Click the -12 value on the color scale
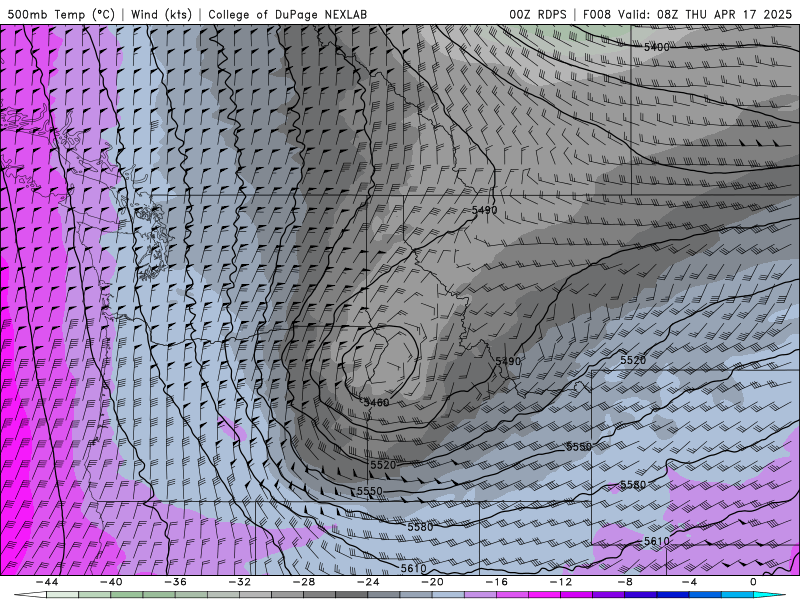The width and height of the screenshot is (800, 600). [x=561, y=582]
